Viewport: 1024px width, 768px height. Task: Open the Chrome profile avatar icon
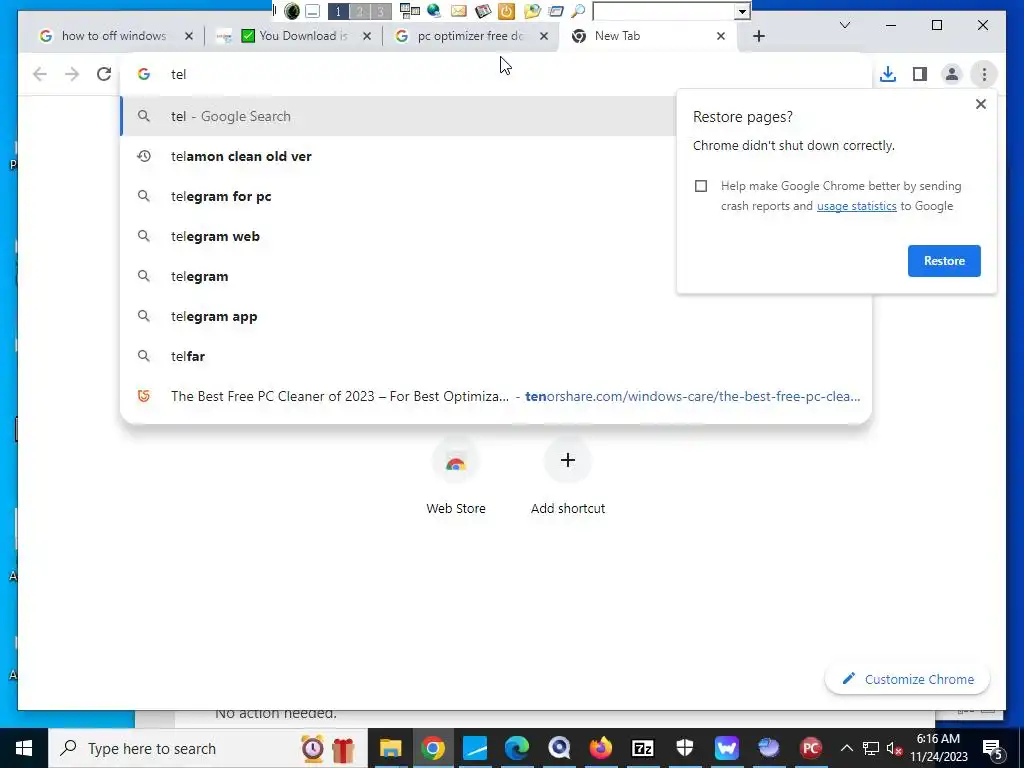point(952,74)
